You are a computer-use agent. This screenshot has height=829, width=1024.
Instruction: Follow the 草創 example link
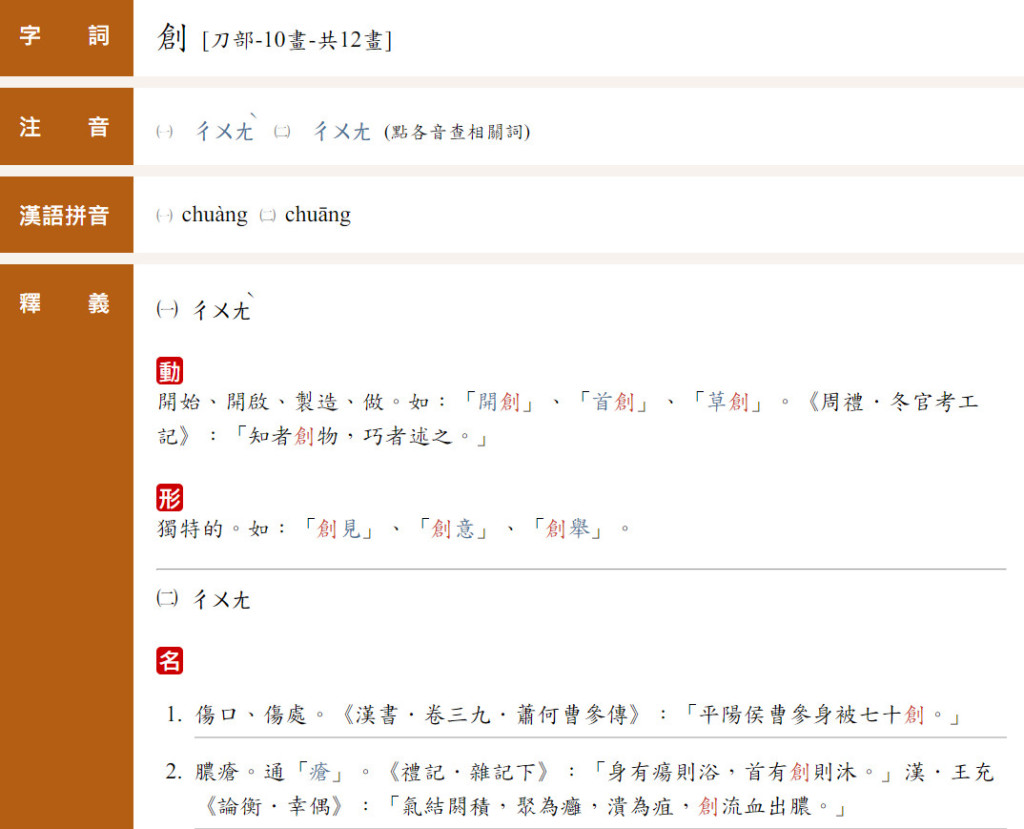pyautogui.click(x=730, y=403)
